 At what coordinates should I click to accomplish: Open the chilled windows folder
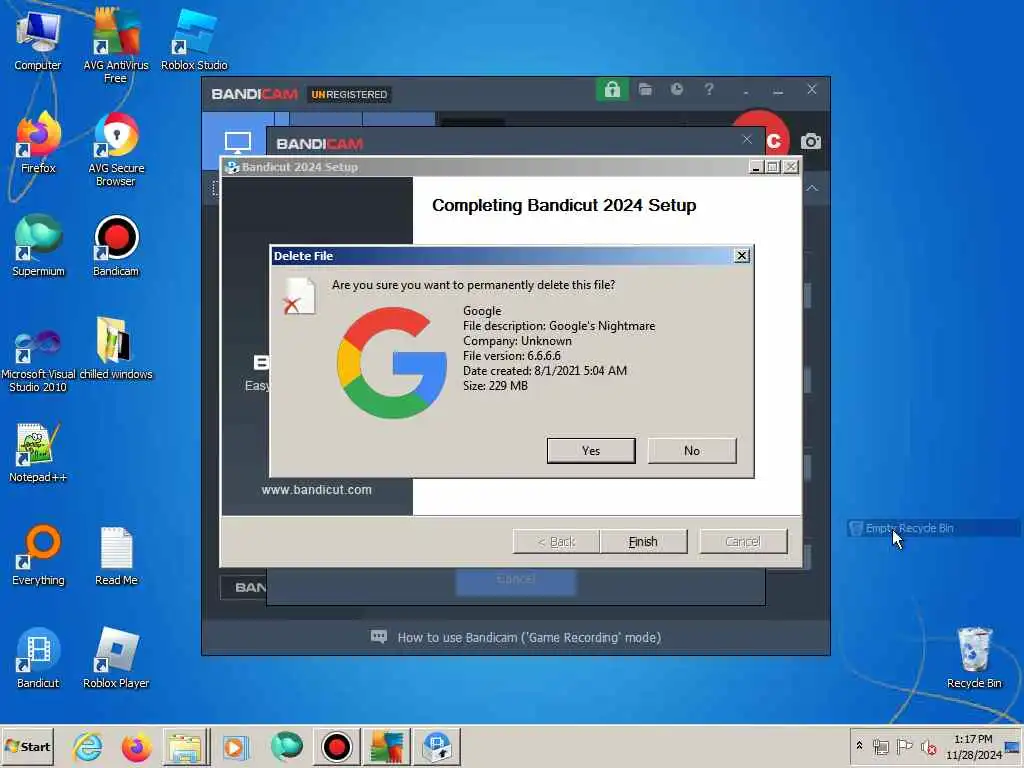click(x=116, y=349)
